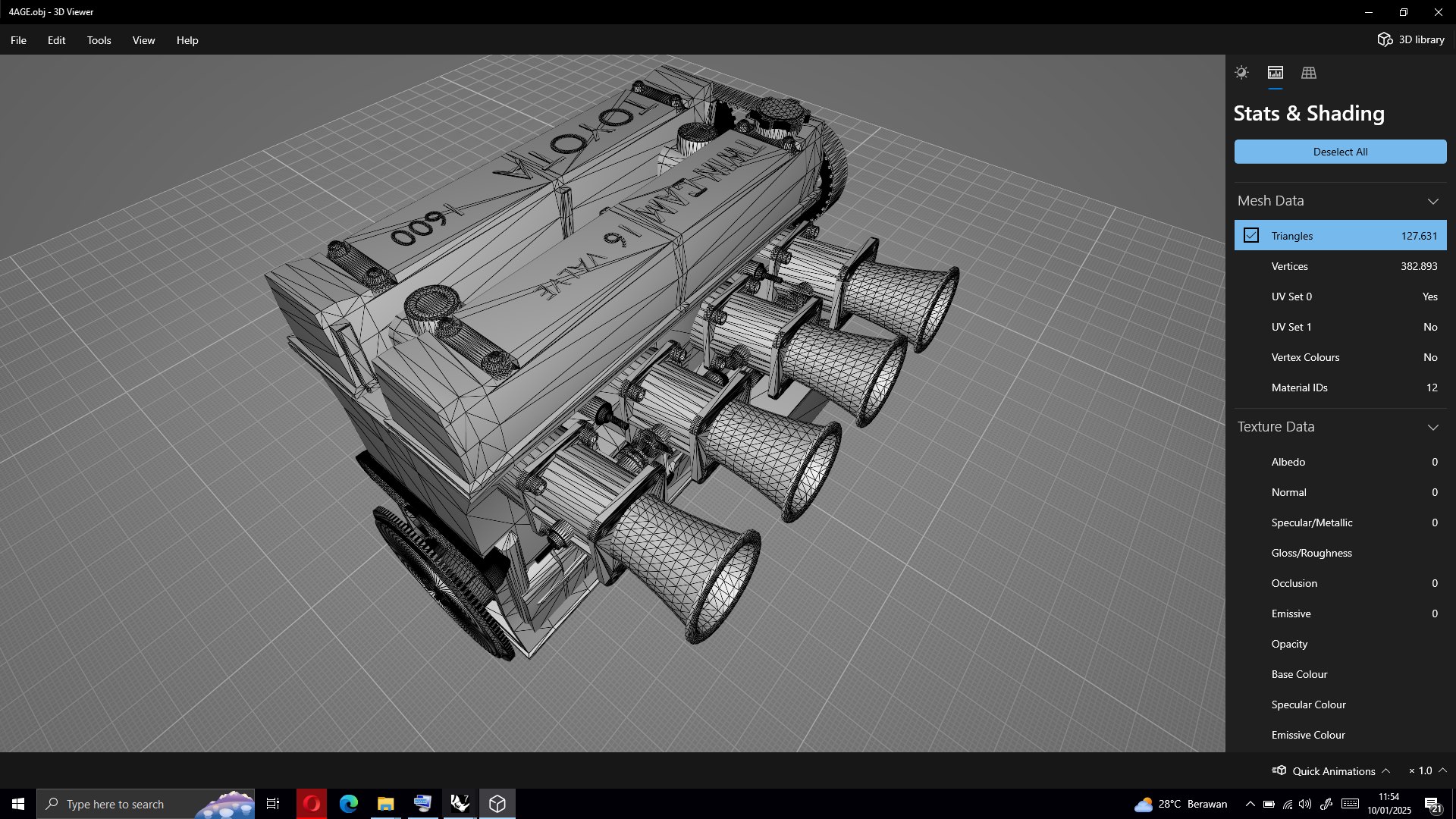
Task: Open File Explorer from taskbar
Action: [x=386, y=804]
